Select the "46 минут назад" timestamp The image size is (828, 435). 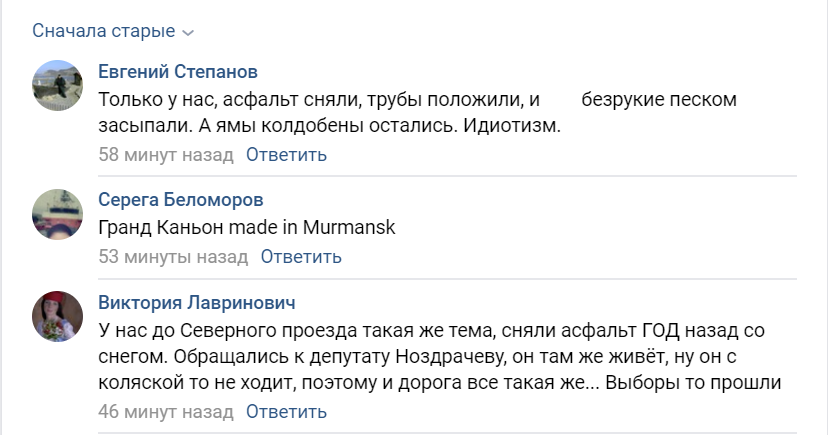tap(165, 411)
